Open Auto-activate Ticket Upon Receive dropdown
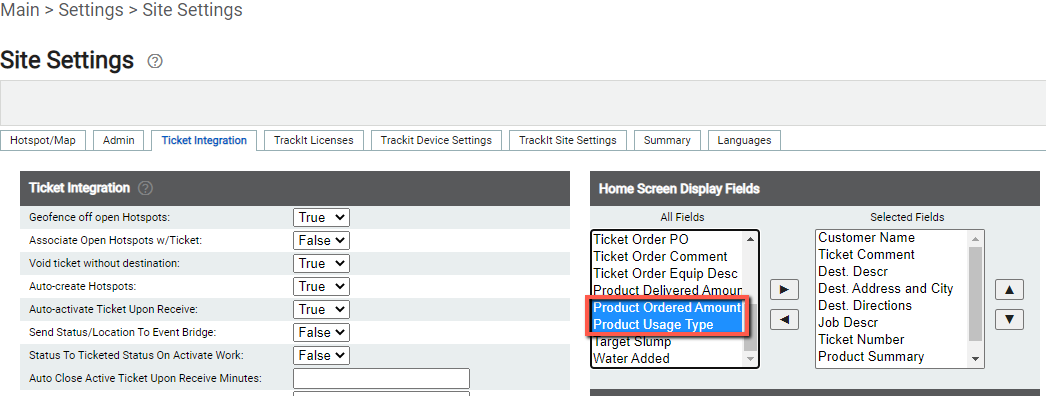The width and height of the screenshot is (1046, 396). pyautogui.click(x=322, y=309)
